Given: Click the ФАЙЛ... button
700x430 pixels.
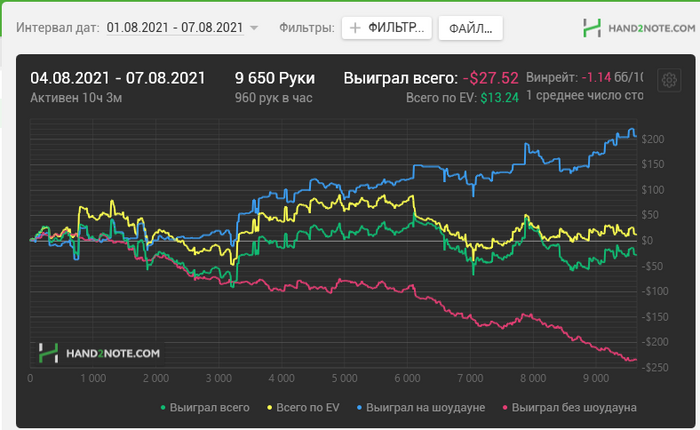Looking at the screenshot, I should 471,29.
